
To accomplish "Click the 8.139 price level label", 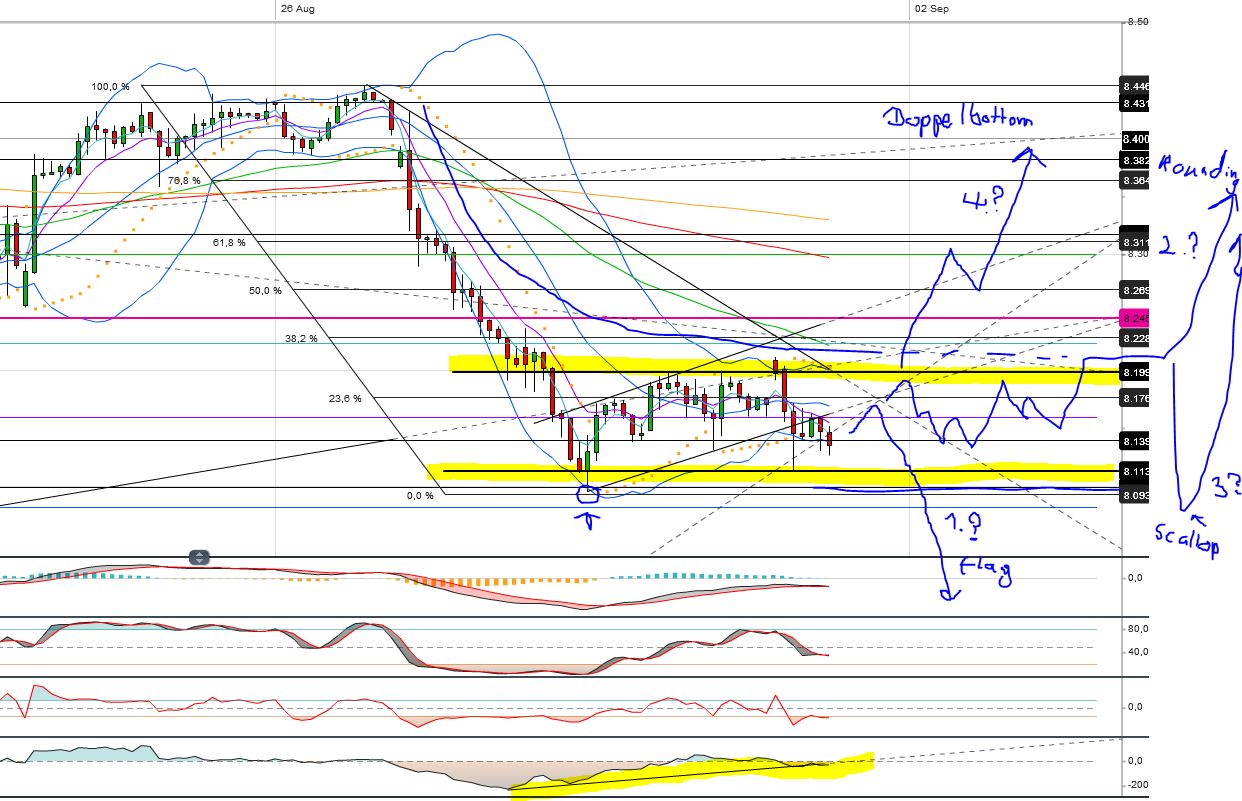I will tap(1134, 441).
